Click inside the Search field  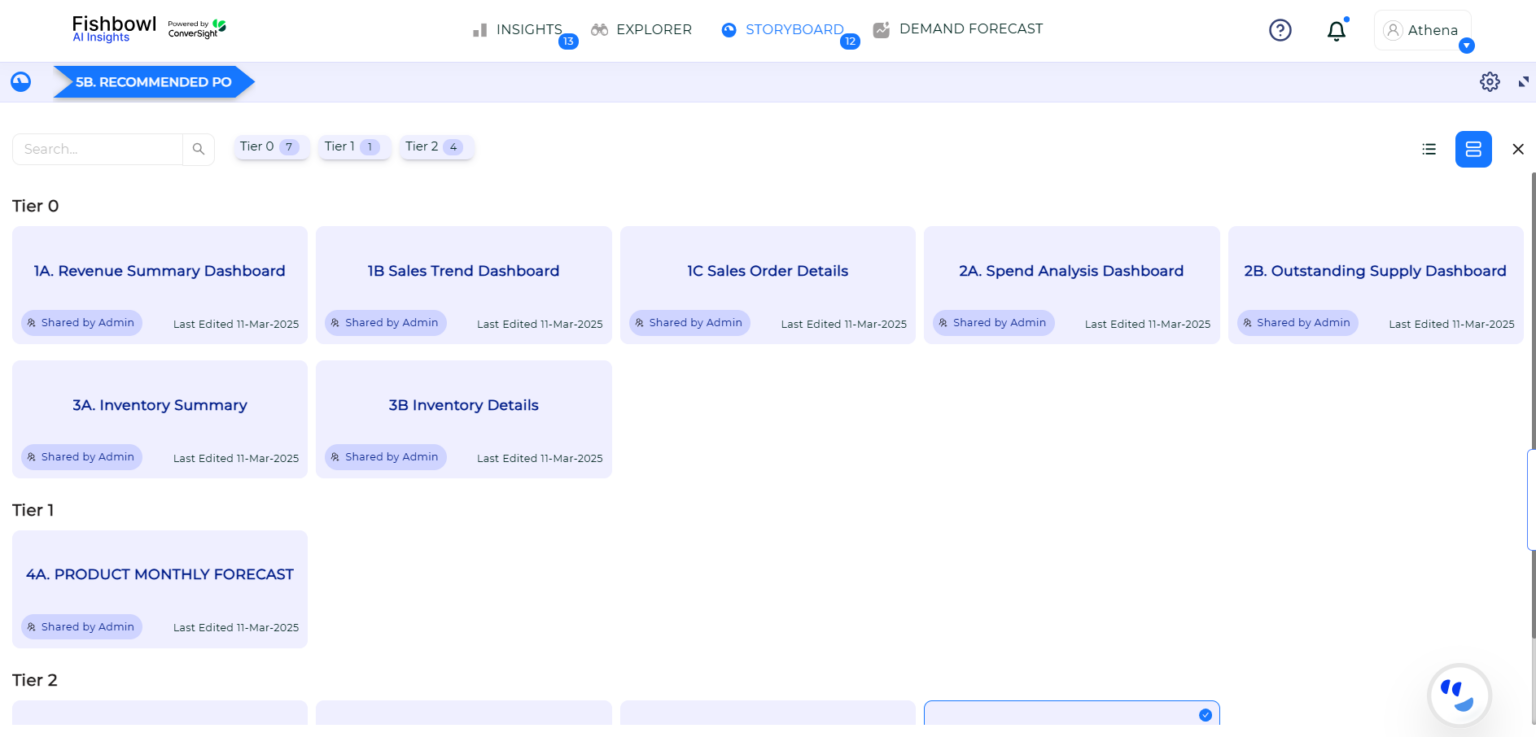[x=97, y=149]
